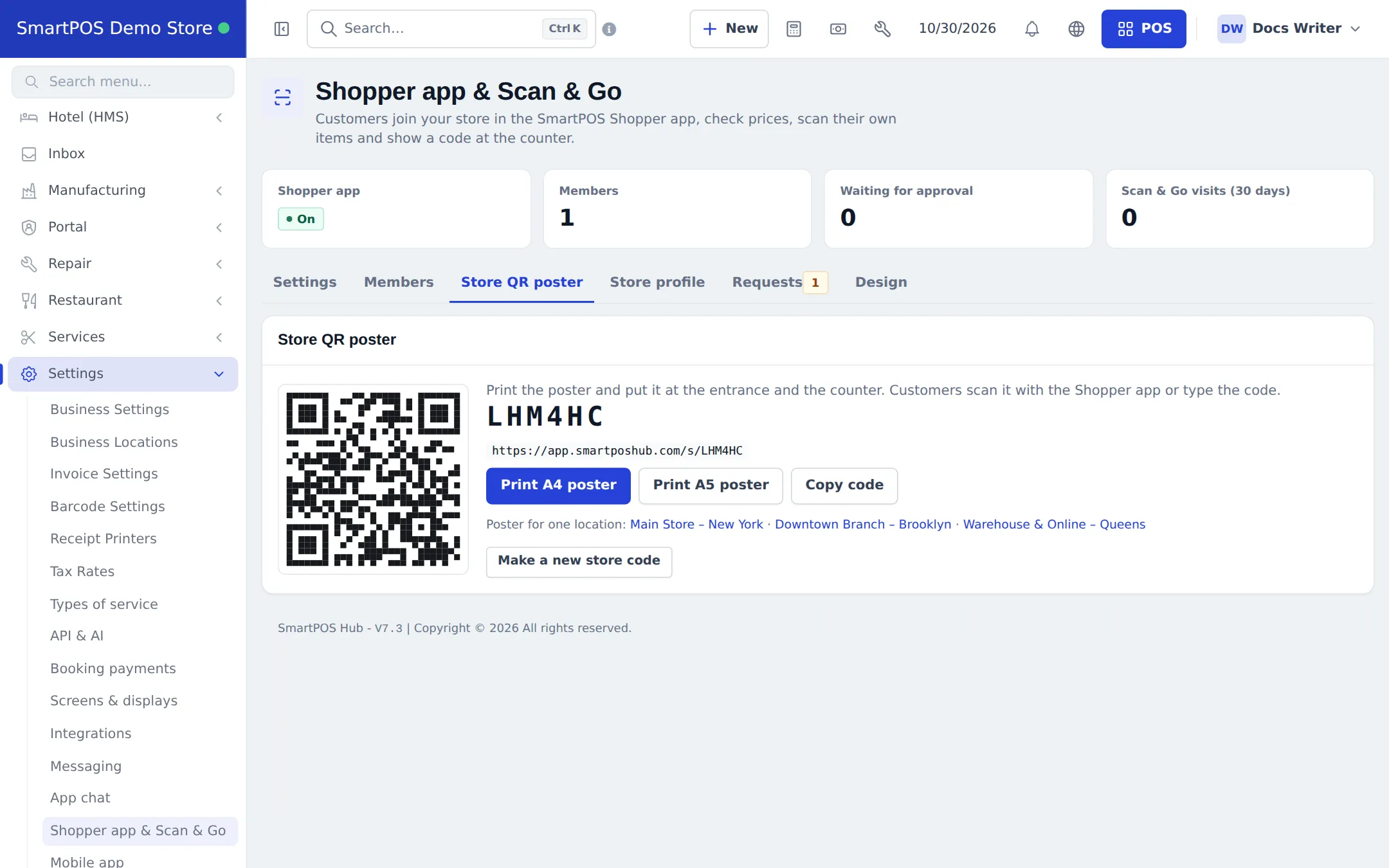Switch to the Members tab
Screen dimensions: 1389x868
click(x=399, y=282)
